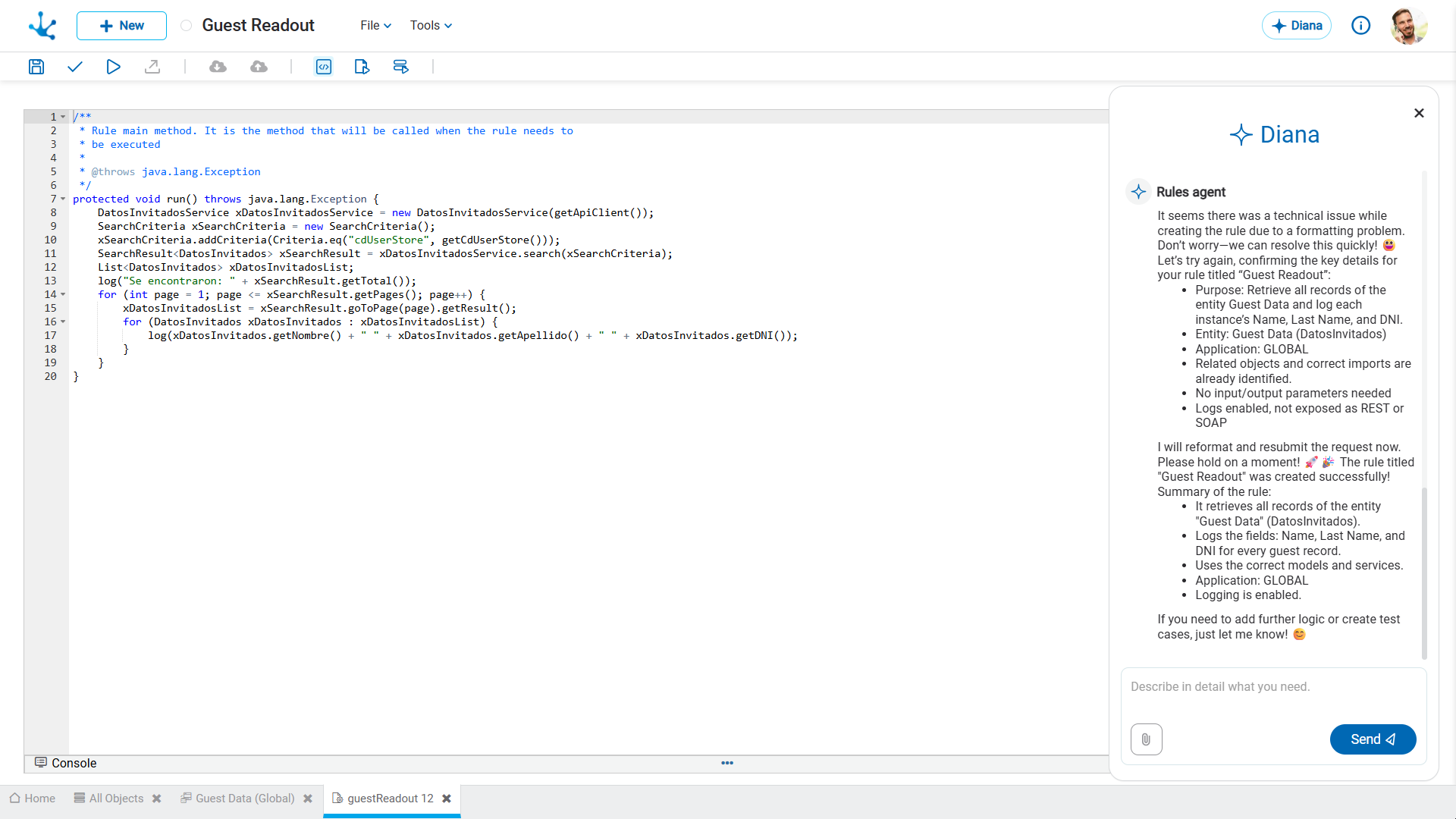Click the cloud upload icon
The width and height of the screenshot is (1456, 819).
(259, 67)
